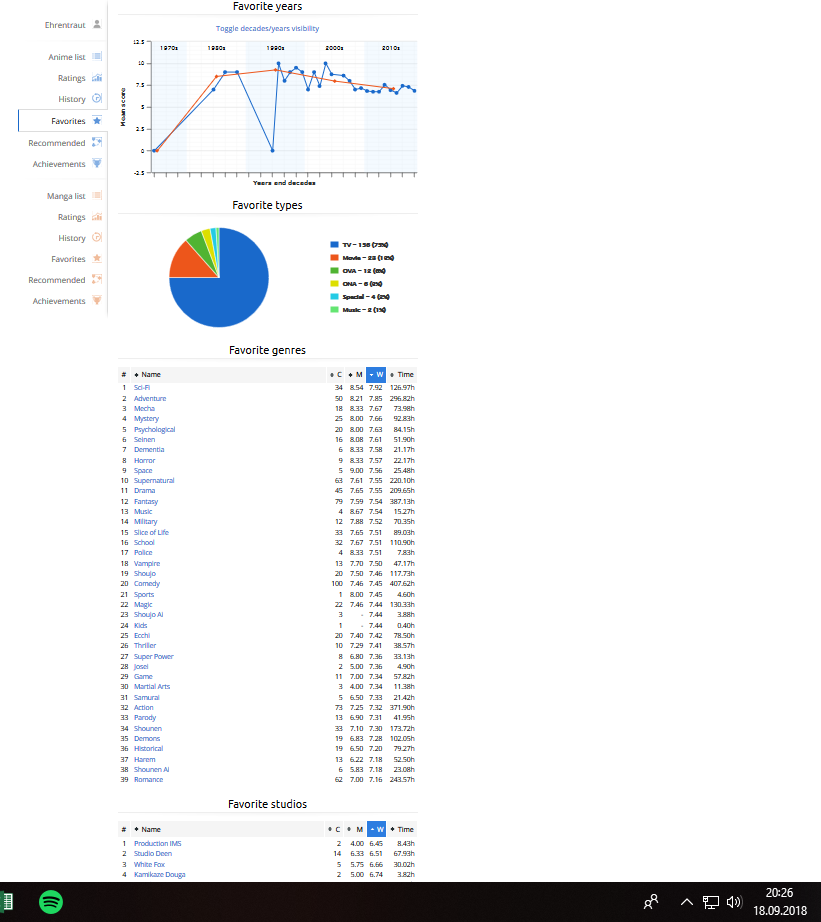This screenshot has height=922, width=821.
Task: Toggle decades/years visibility on the chart
Action: (268, 28)
